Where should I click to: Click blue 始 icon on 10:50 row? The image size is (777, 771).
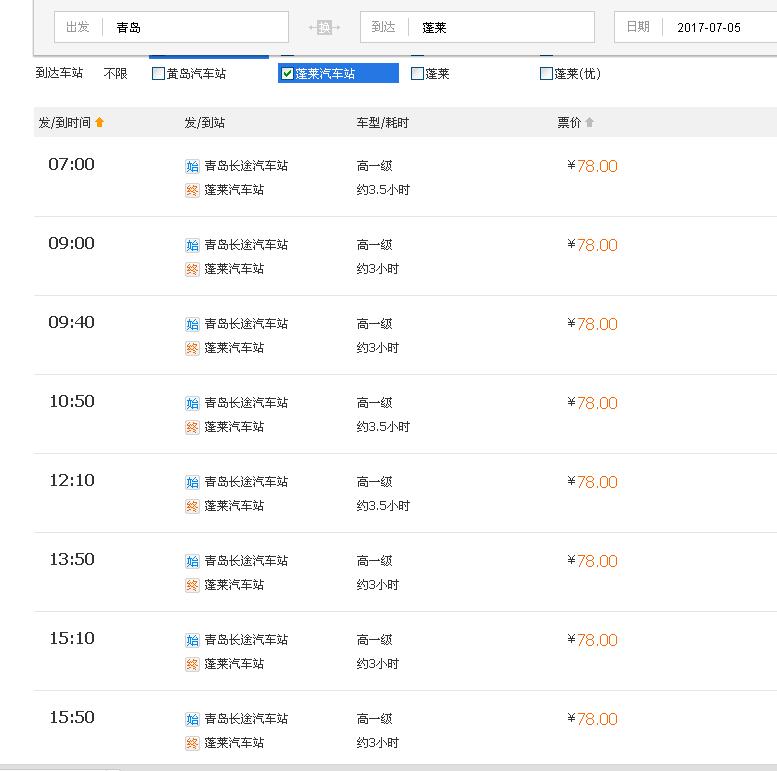pos(192,403)
